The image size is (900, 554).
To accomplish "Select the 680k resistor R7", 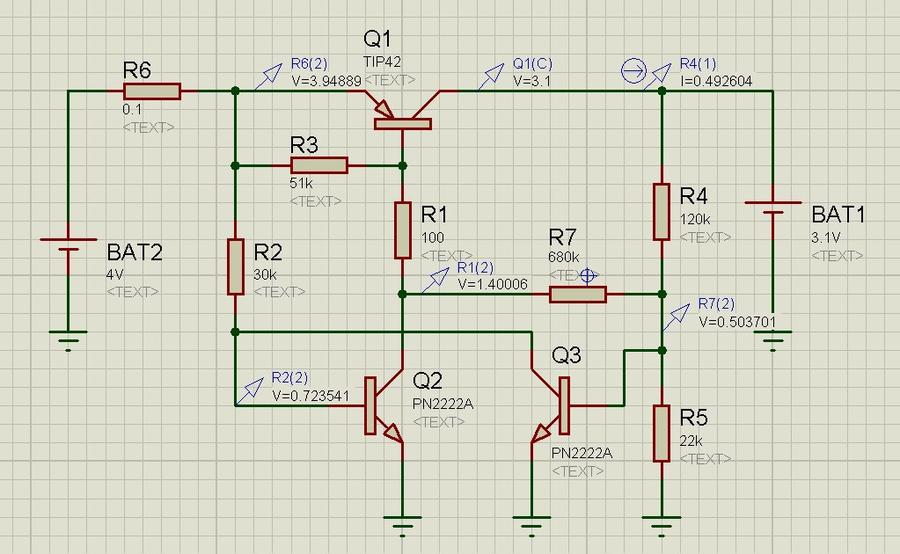I will tap(577, 294).
